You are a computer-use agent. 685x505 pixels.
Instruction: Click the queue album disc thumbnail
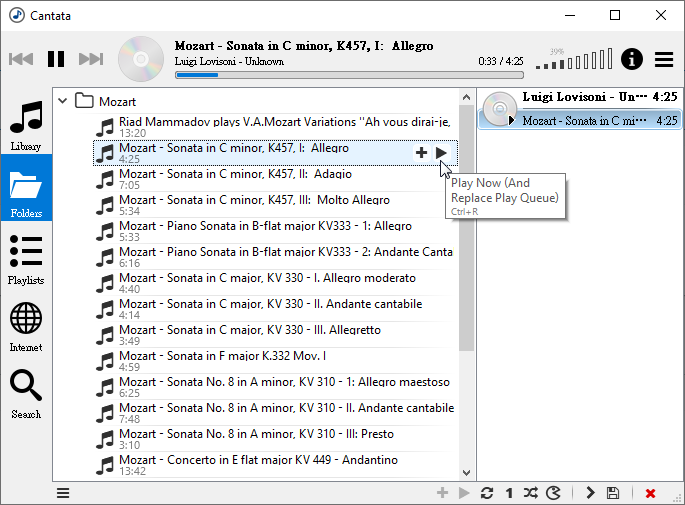[x=499, y=108]
